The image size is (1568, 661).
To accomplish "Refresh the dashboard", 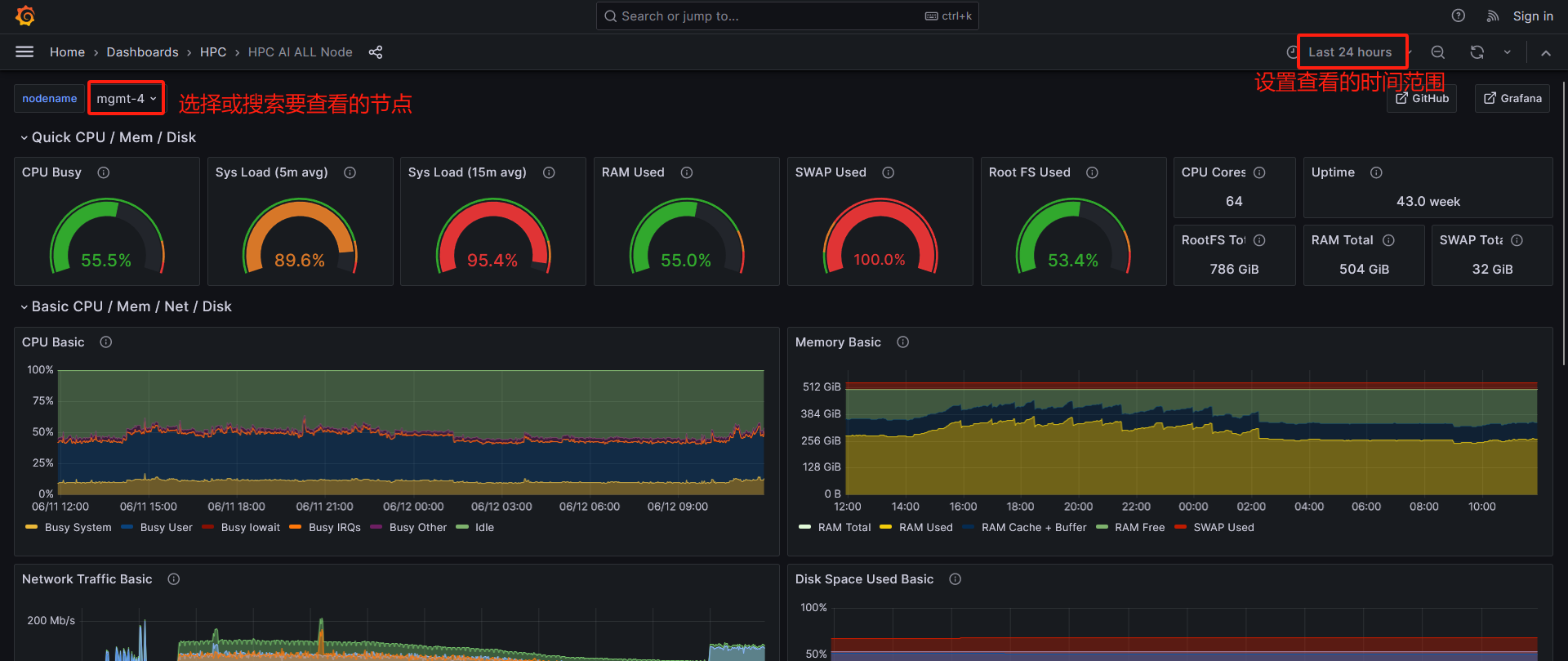I will [x=1477, y=52].
